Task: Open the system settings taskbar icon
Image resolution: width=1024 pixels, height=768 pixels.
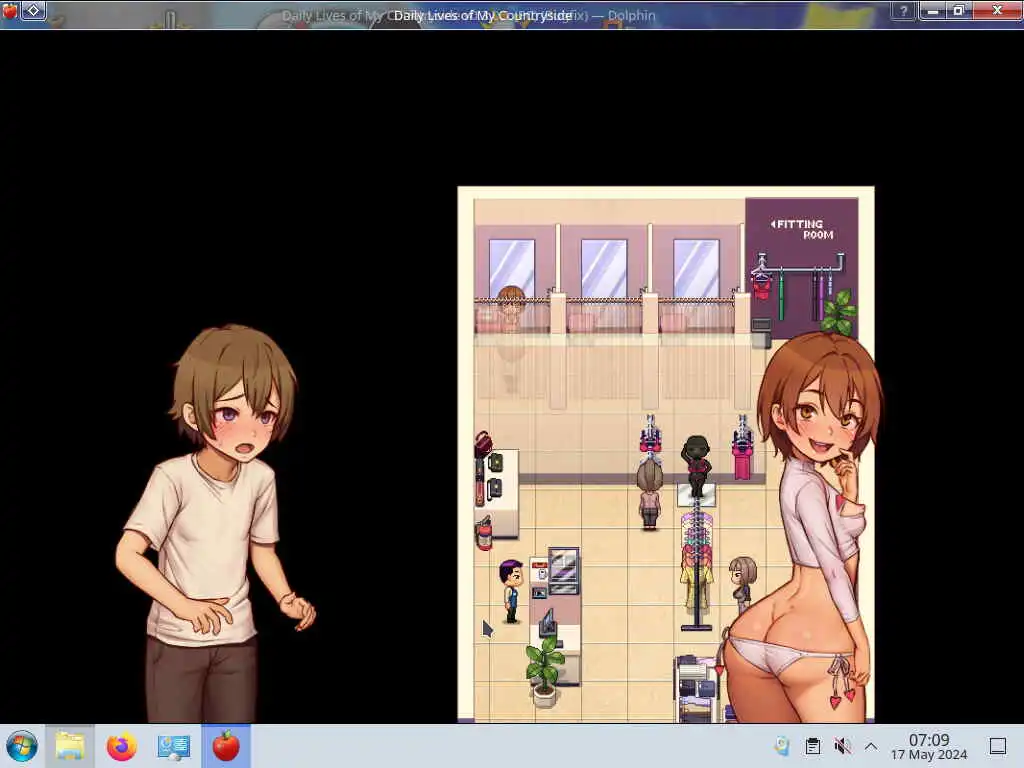Action: pos(174,746)
